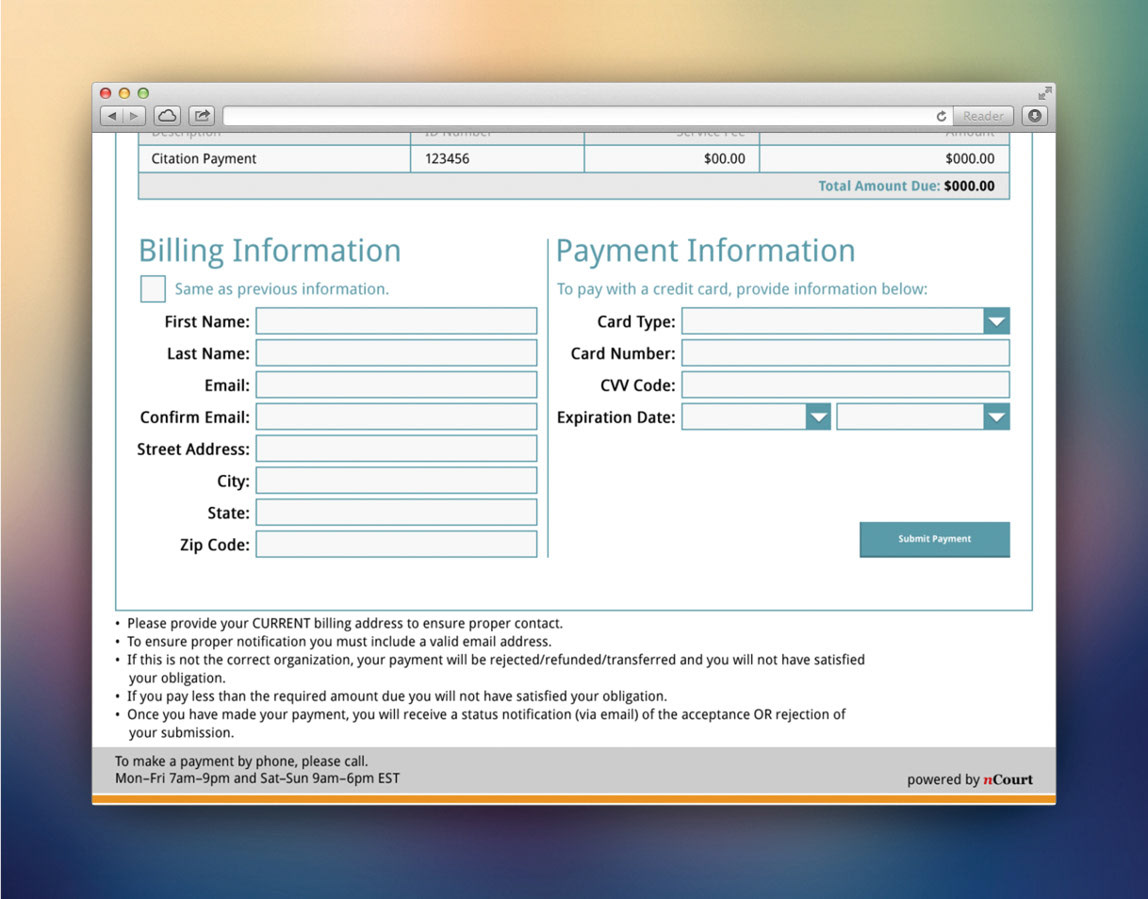The height and width of the screenshot is (899, 1148).
Task: Focus the Confirm Email field
Action: pyautogui.click(x=396, y=417)
